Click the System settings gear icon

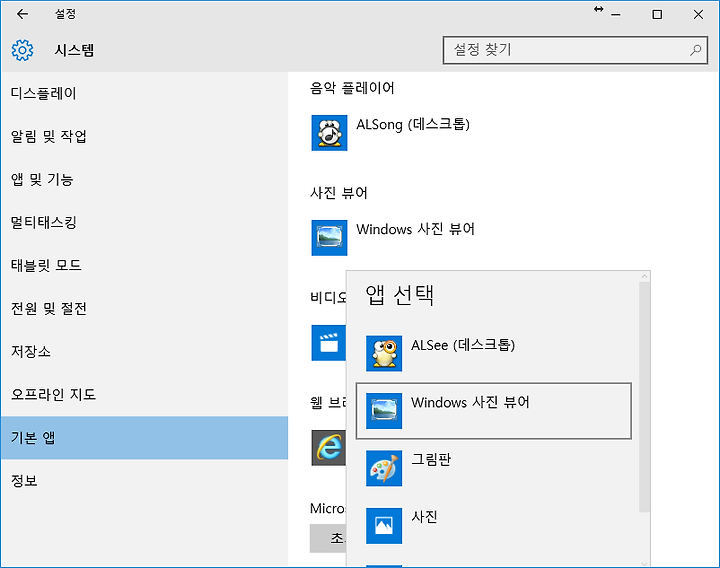[x=22, y=50]
